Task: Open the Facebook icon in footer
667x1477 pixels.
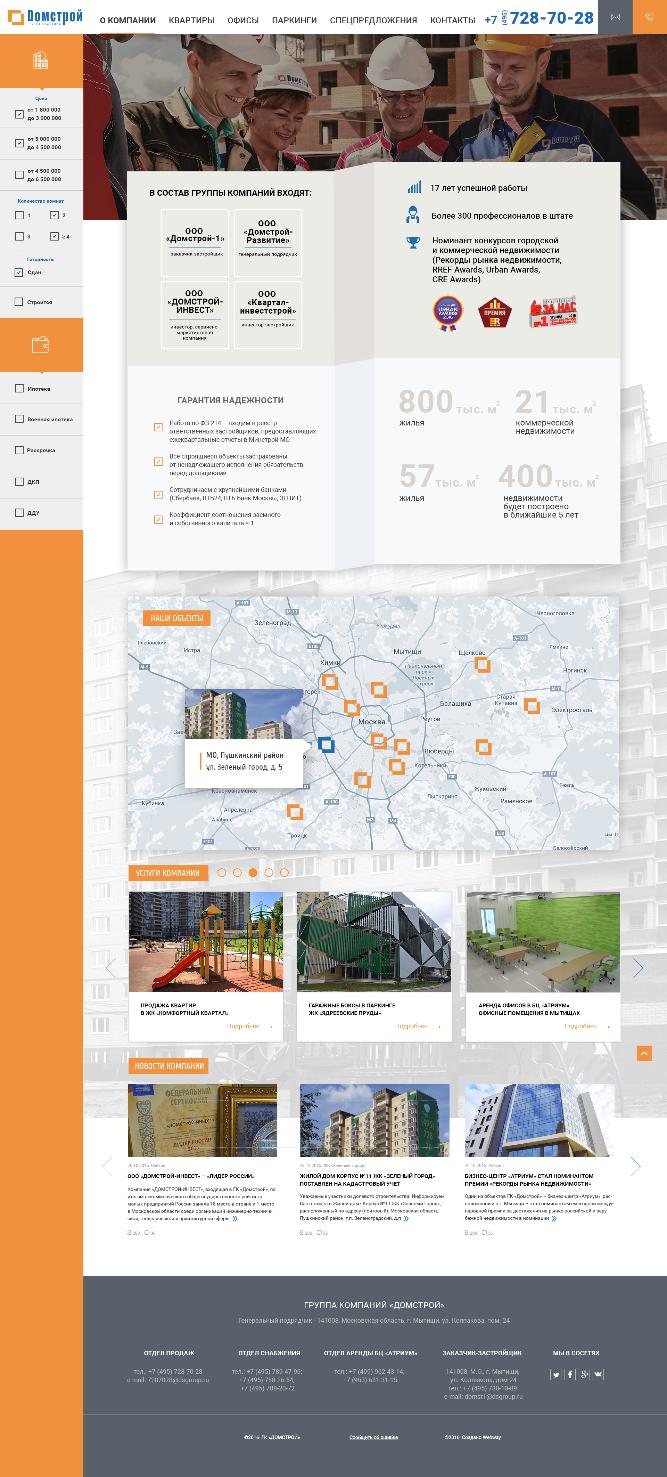Action: tap(570, 1374)
